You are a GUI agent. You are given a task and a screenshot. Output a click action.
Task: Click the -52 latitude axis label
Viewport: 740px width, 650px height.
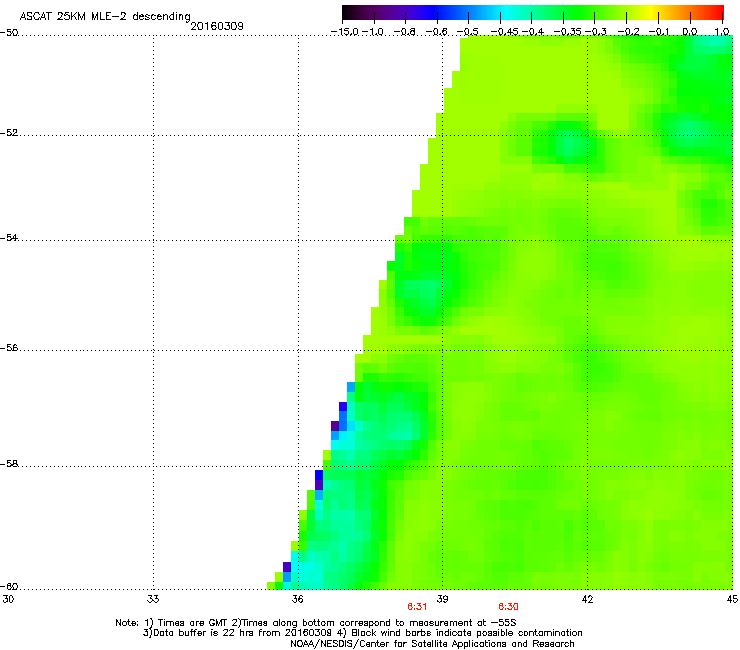(9, 133)
